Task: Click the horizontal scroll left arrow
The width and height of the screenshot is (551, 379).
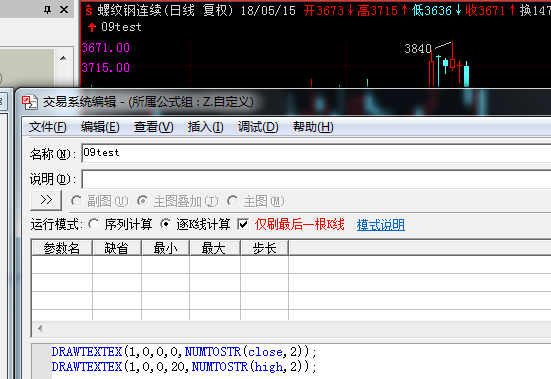Action: pyautogui.click(x=40, y=328)
